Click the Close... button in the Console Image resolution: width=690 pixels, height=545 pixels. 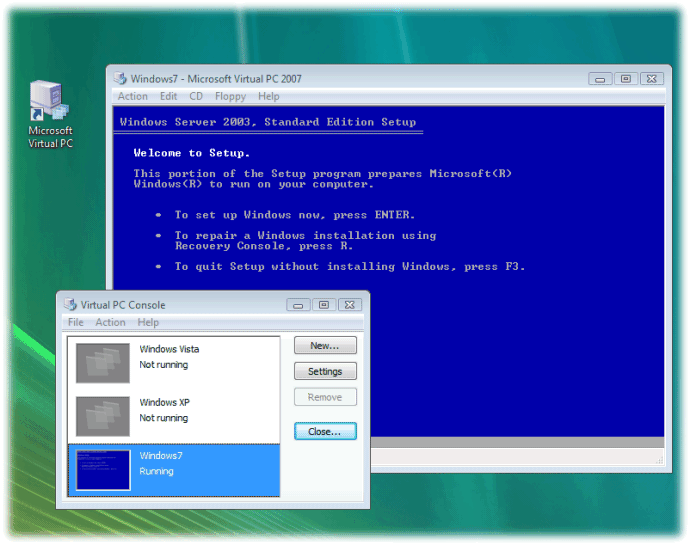coord(325,431)
